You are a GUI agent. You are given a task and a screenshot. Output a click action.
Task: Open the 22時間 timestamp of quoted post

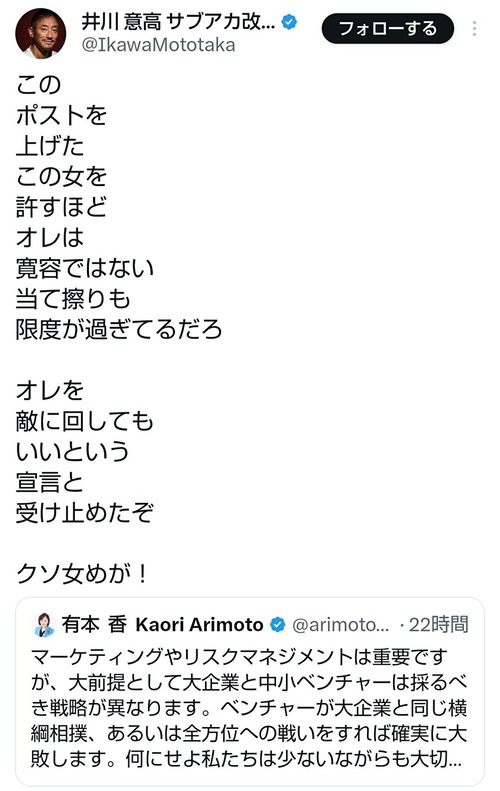coord(438,625)
